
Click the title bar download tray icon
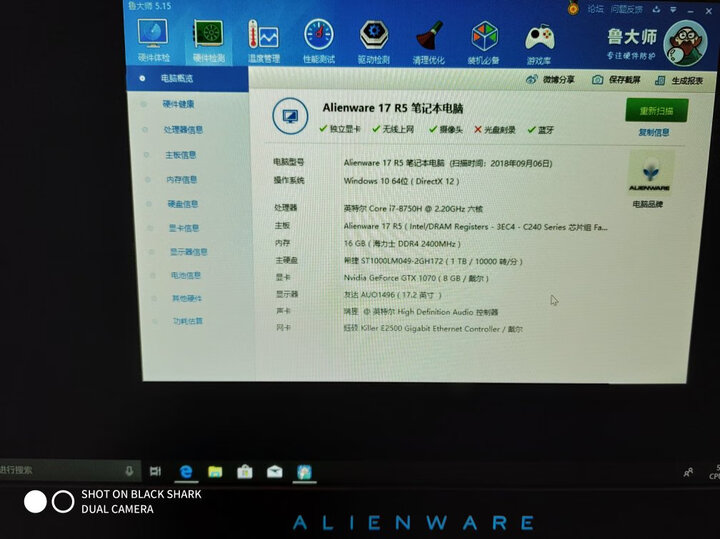tap(656, 9)
